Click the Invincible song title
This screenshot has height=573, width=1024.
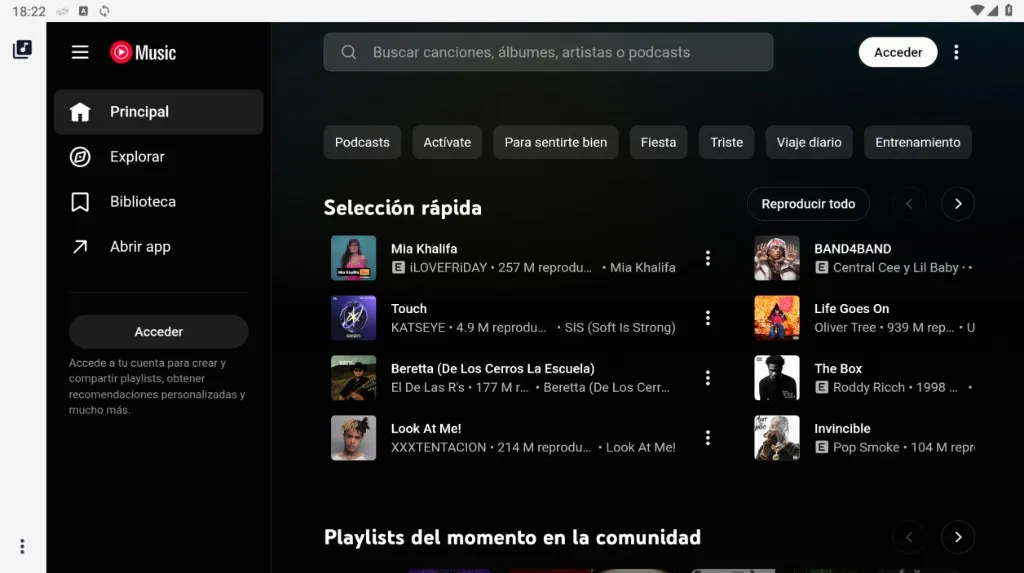tap(842, 429)
